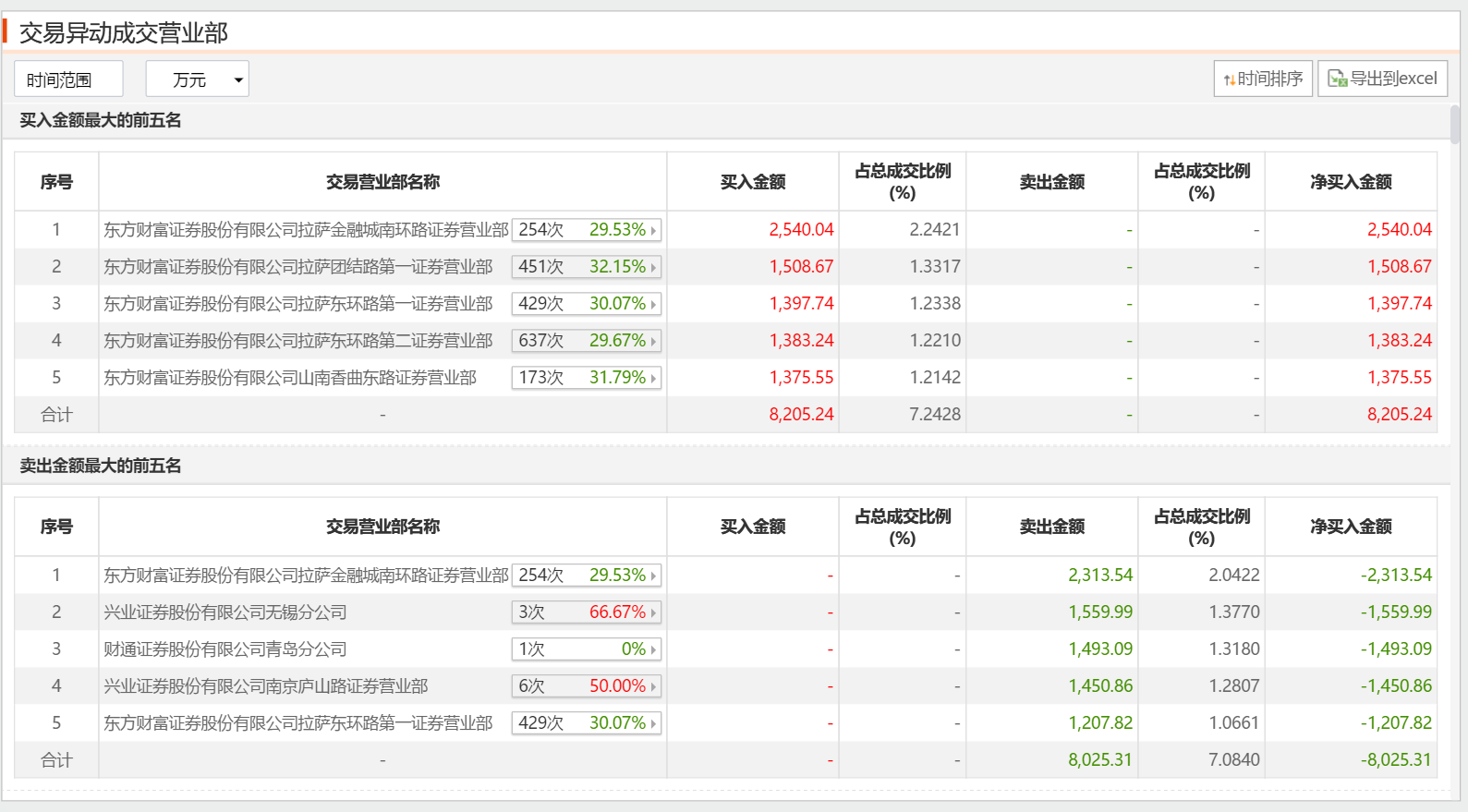This screenshot has width=1468, height=812.
Task: Click the 卖出金额最大的前五名 section heading
Action: pos(101,466)
